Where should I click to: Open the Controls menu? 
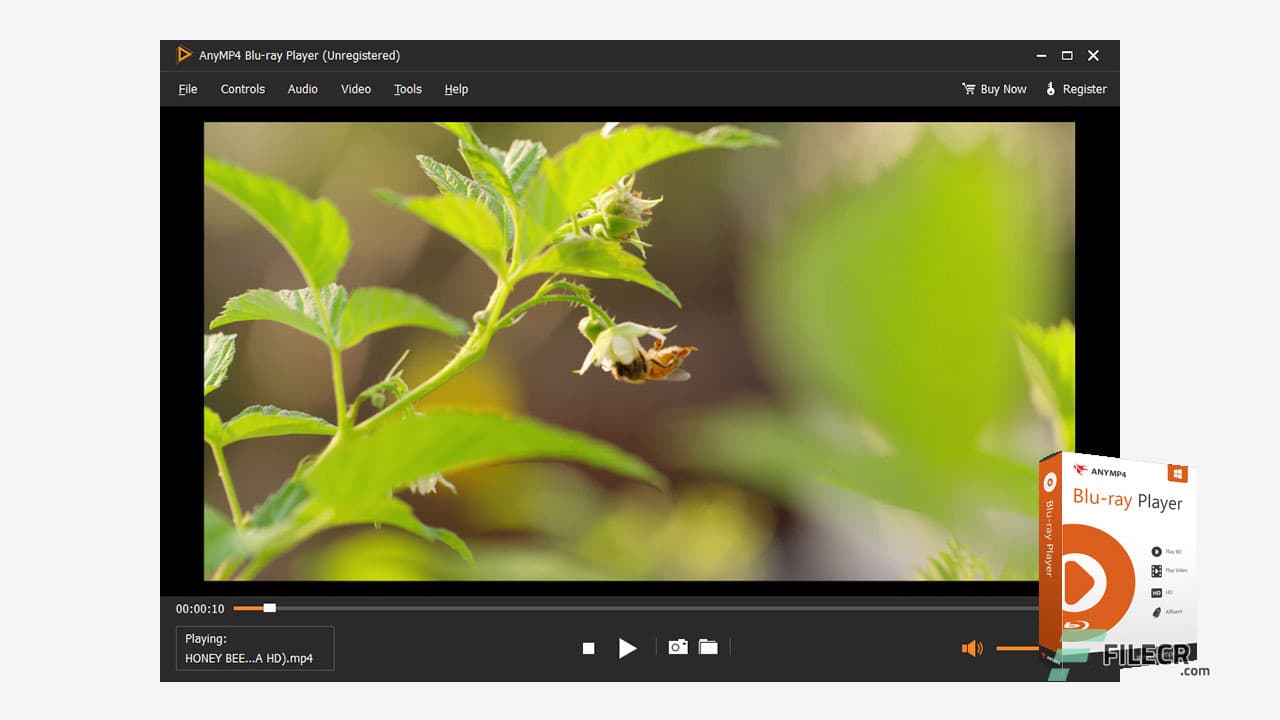tap(242, 89)
